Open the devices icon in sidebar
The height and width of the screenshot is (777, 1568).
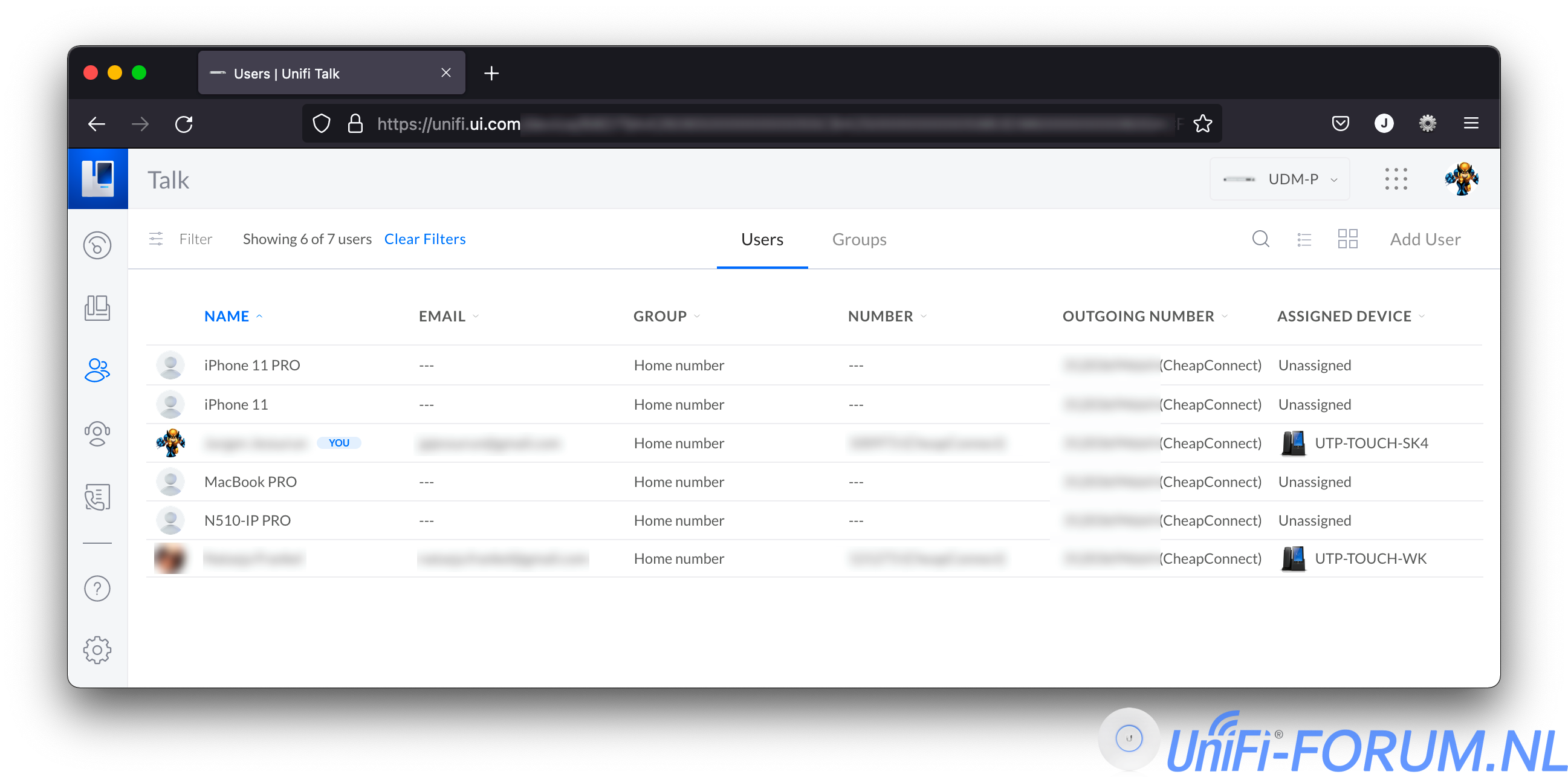(97, 308)
